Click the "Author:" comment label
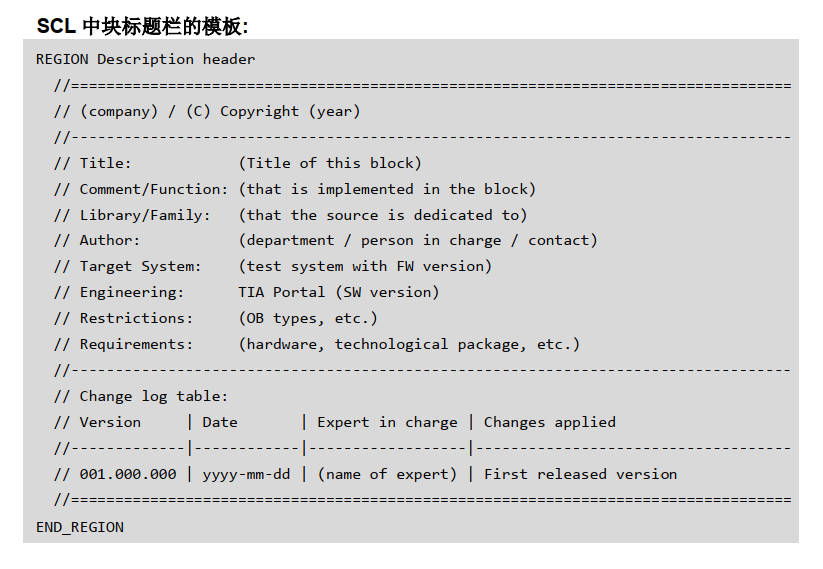The height and width of the screenshot is (569, 823). 110,240
